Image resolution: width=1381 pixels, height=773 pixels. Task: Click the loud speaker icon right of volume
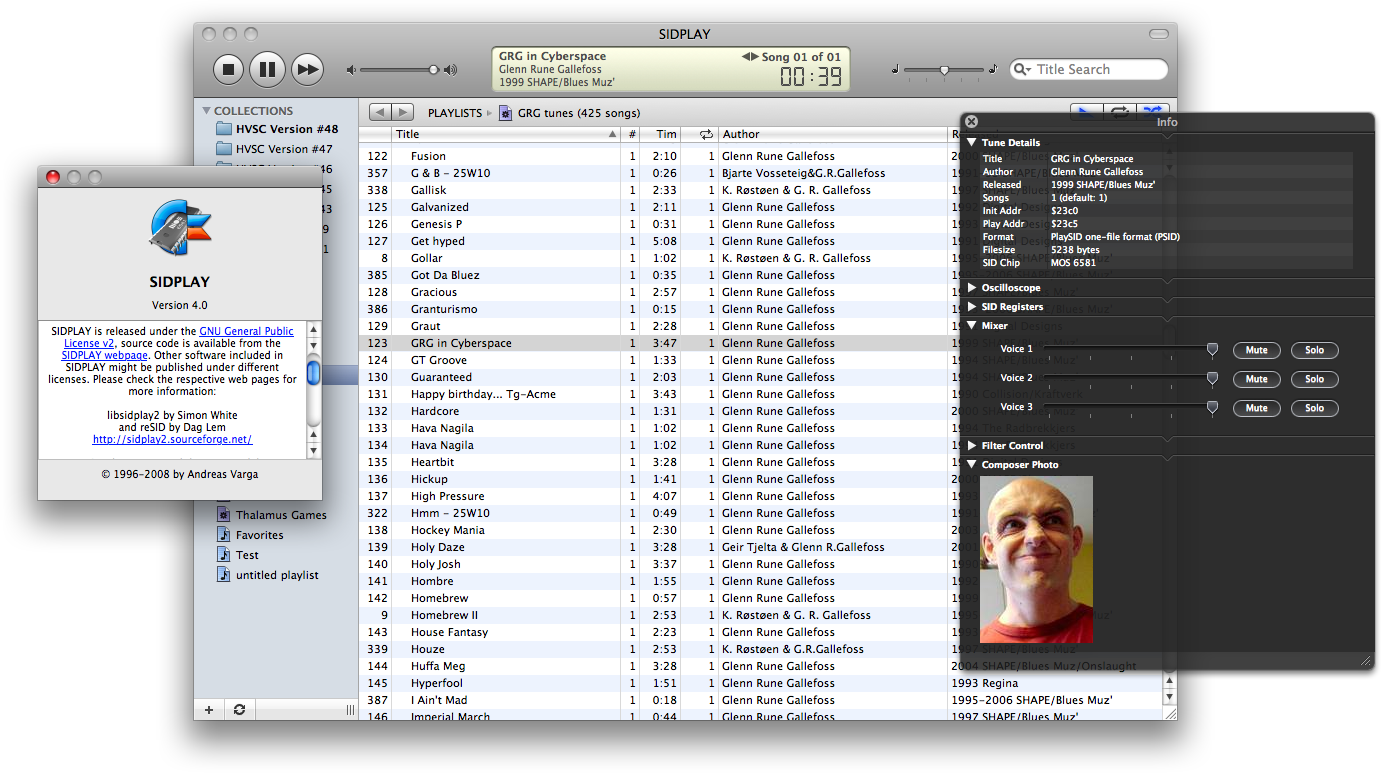click(451, 70)
